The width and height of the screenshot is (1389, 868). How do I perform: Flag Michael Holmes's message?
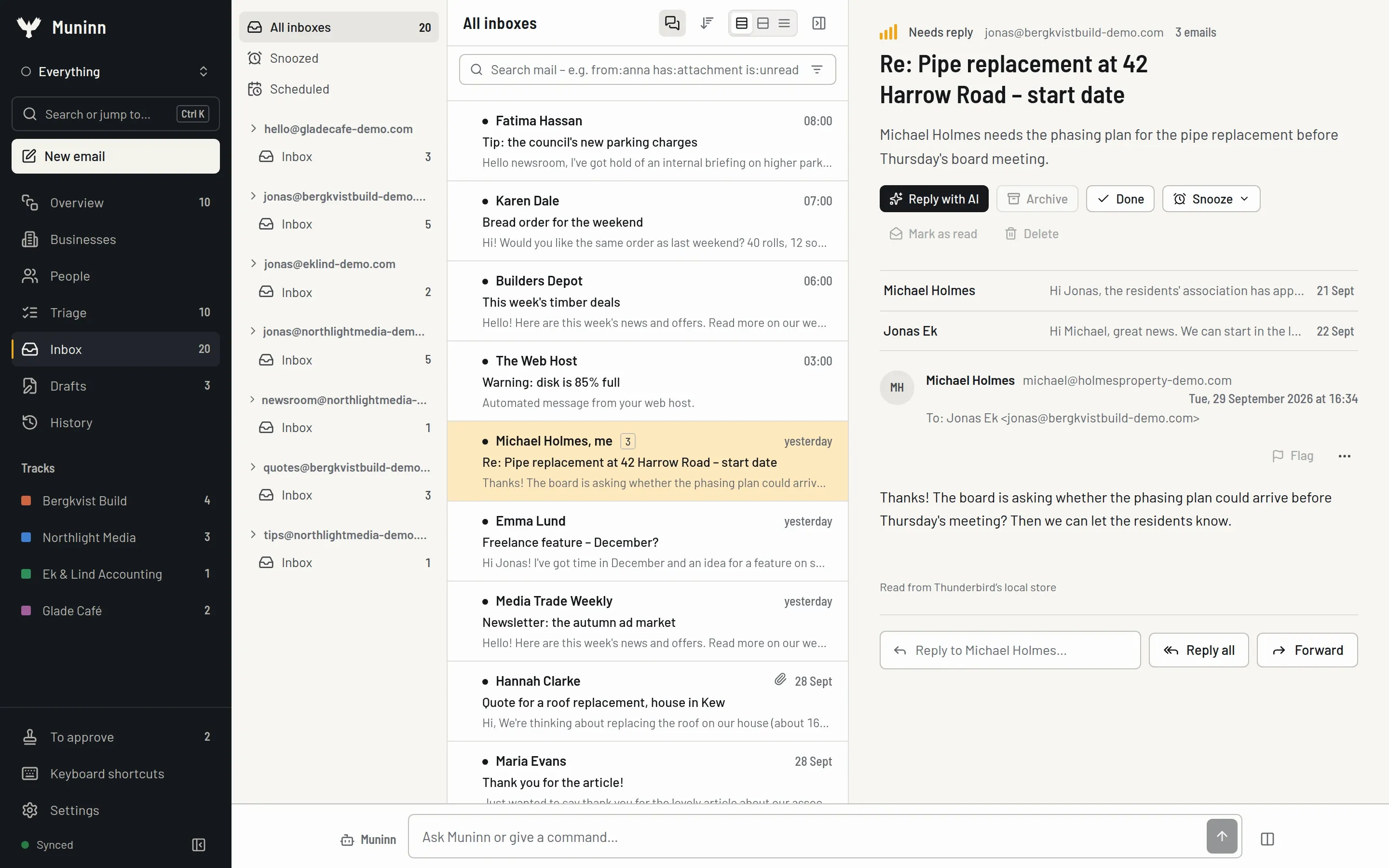[x=1293, y=456]
